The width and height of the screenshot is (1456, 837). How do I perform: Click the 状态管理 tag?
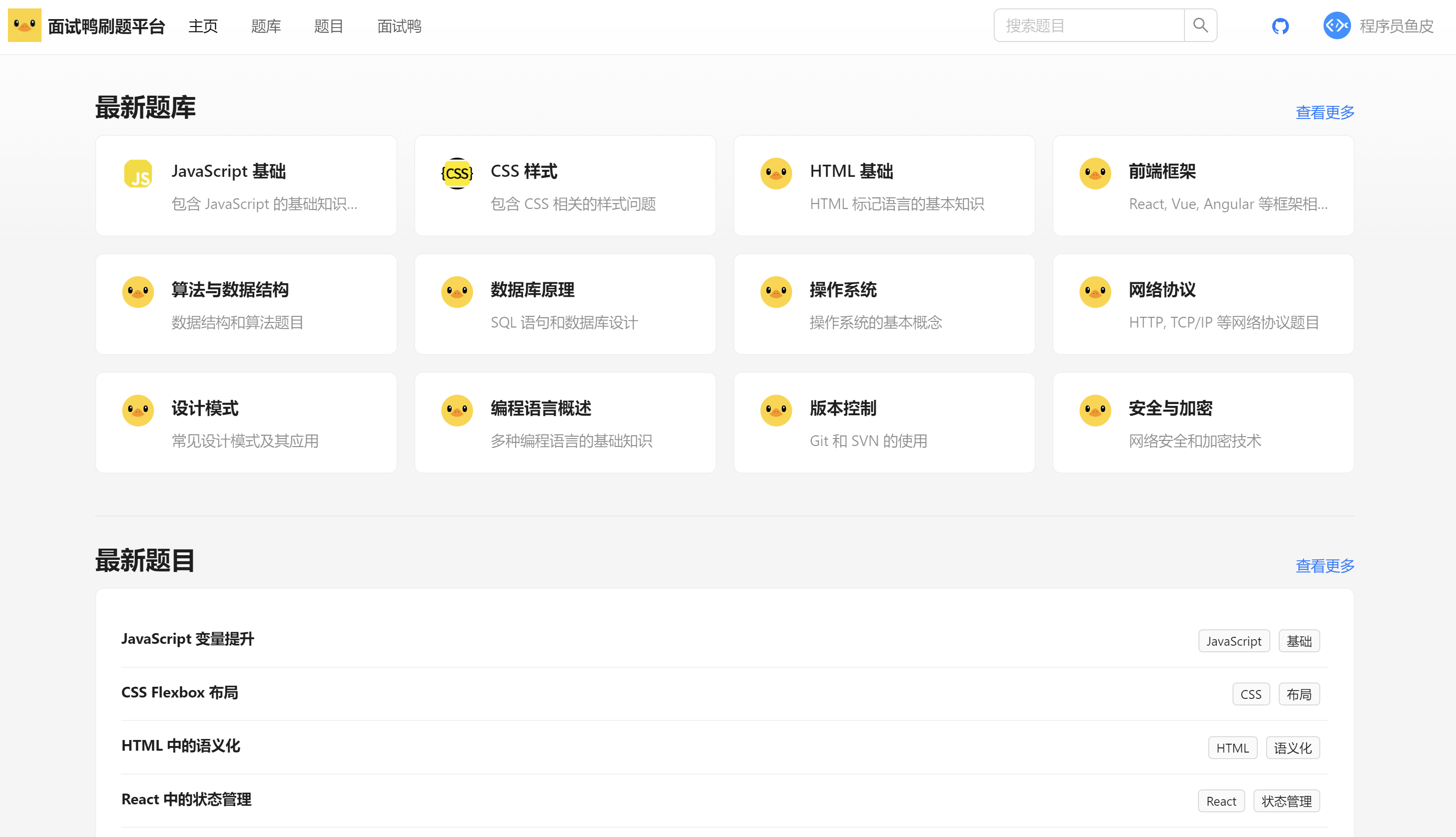coord(1287,802)
